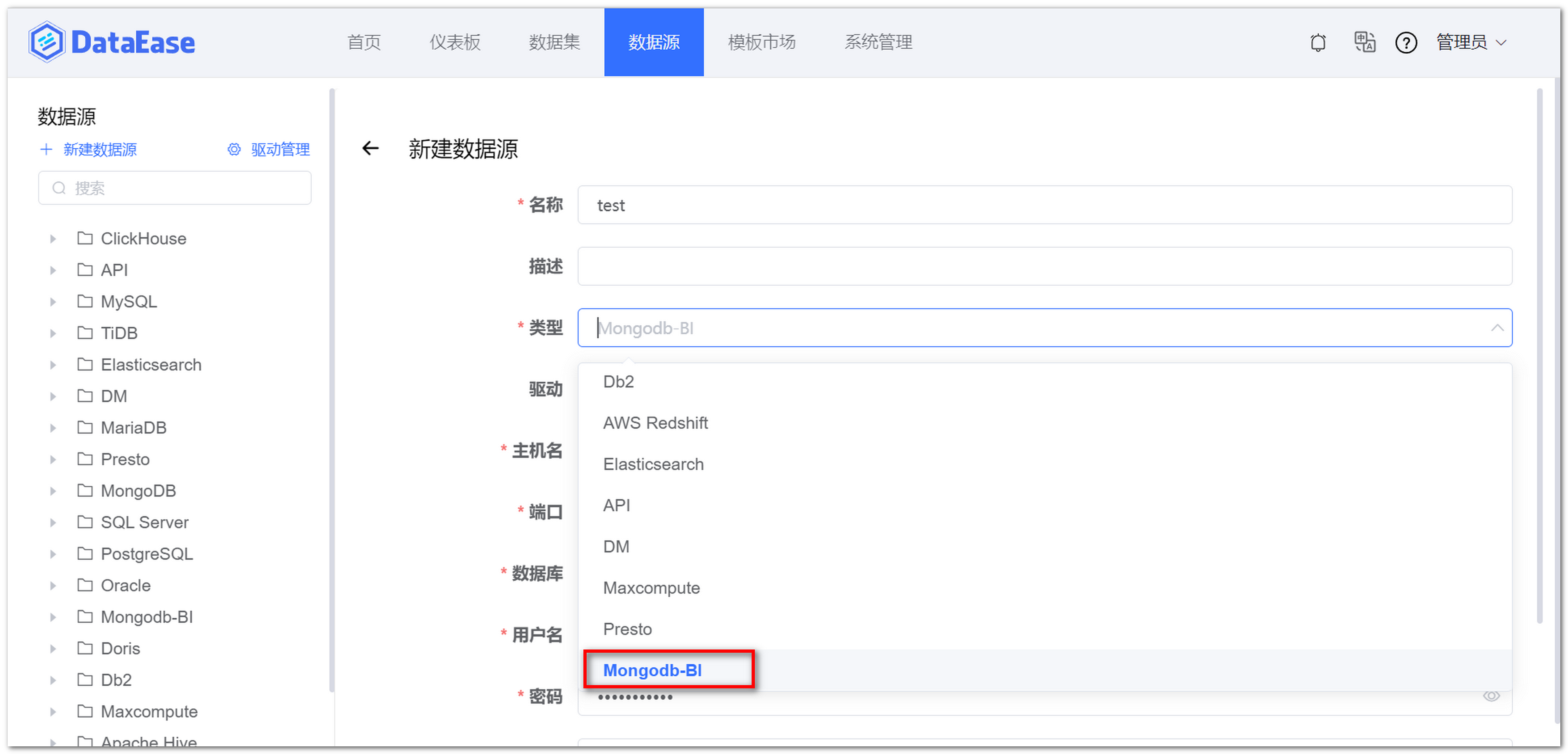Viewport: 1568px width, 754px height.
Task: Choose DM from the type list
Action: coord(1044,547)
